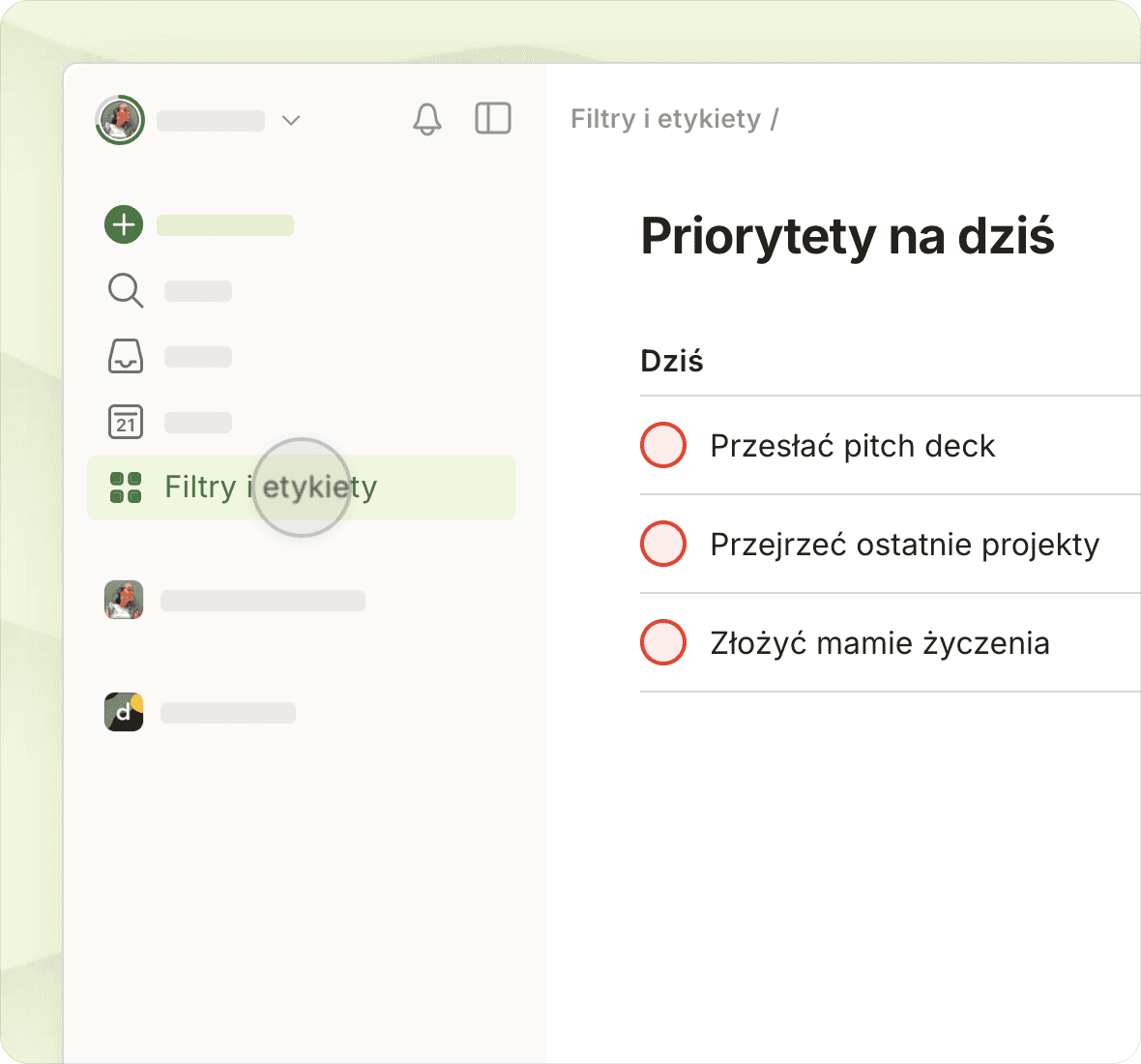Open search via the magnifying glass icon
The height and width of the screenshot is (1064, 1141).
click(125, 290)
